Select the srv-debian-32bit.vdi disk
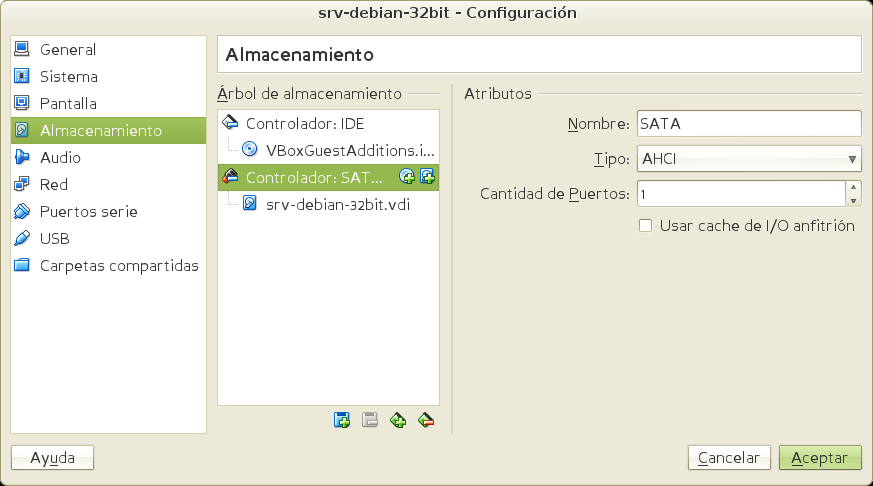Viewport: 873px width, 486px height. tap(338, 204)
